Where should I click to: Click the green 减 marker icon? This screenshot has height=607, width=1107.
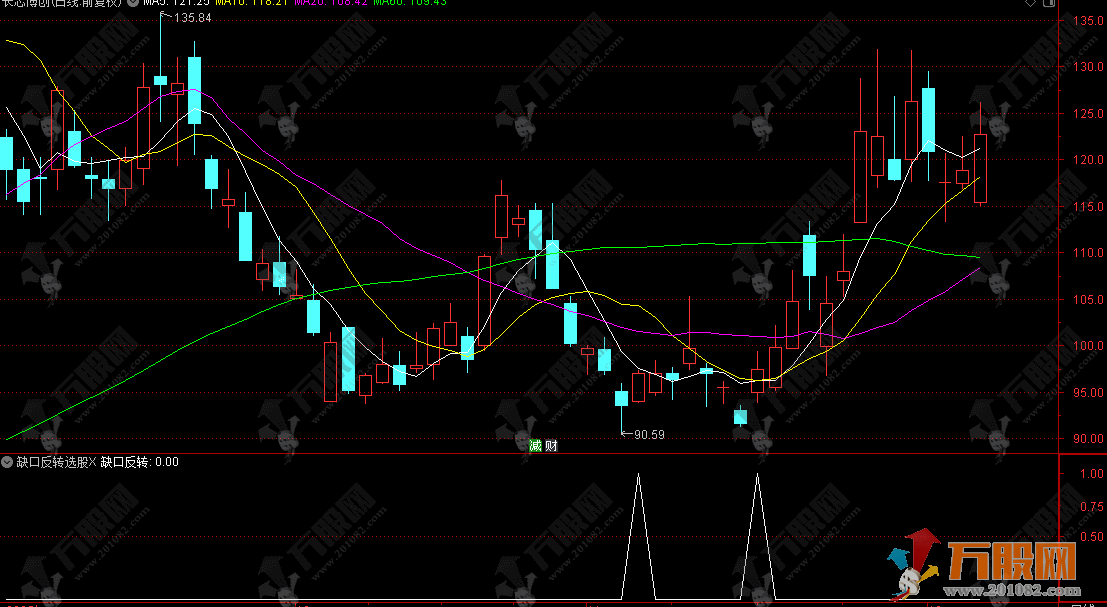tap(535, 446)
